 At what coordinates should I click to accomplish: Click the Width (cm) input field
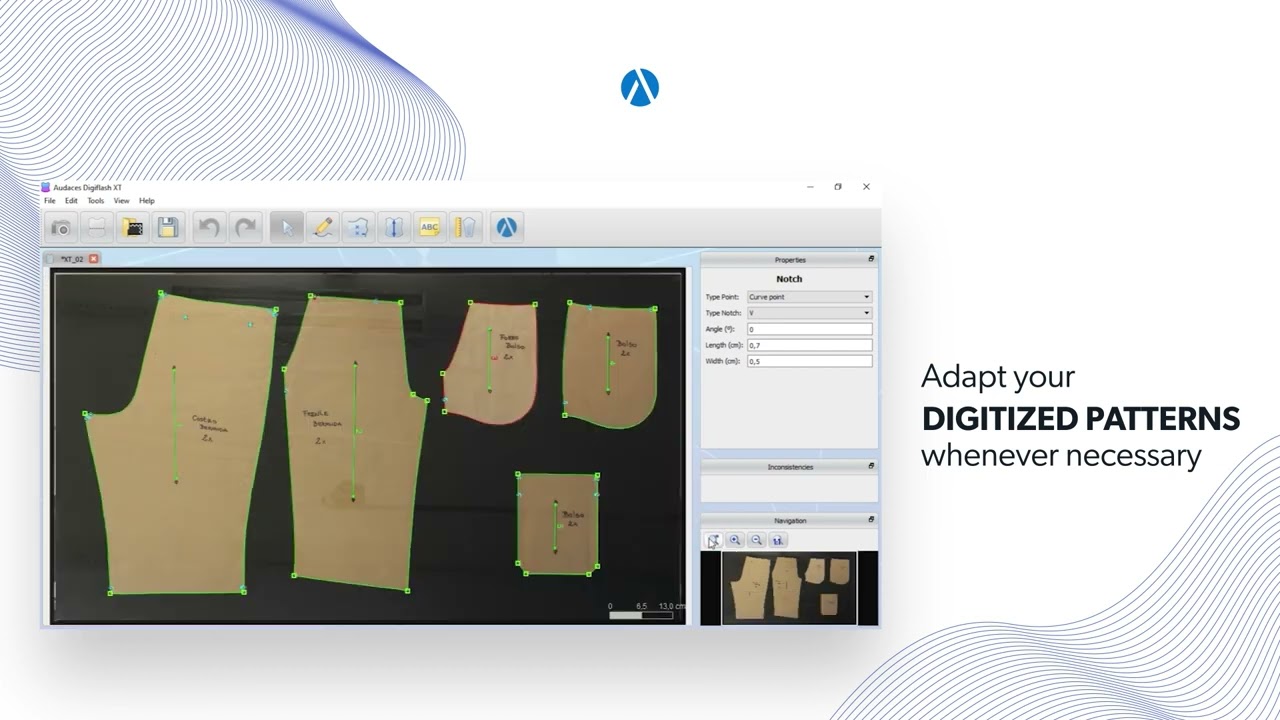click(x=809, y=361)
